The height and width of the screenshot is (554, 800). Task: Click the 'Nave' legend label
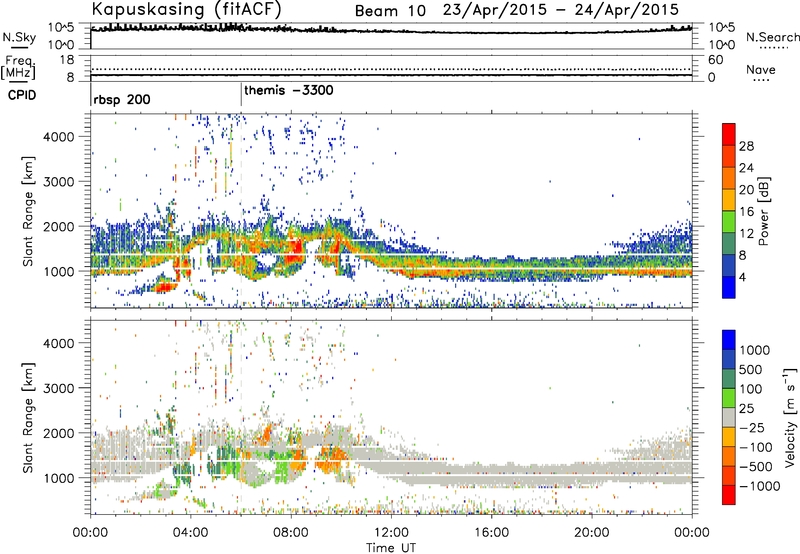coord(761,70)
